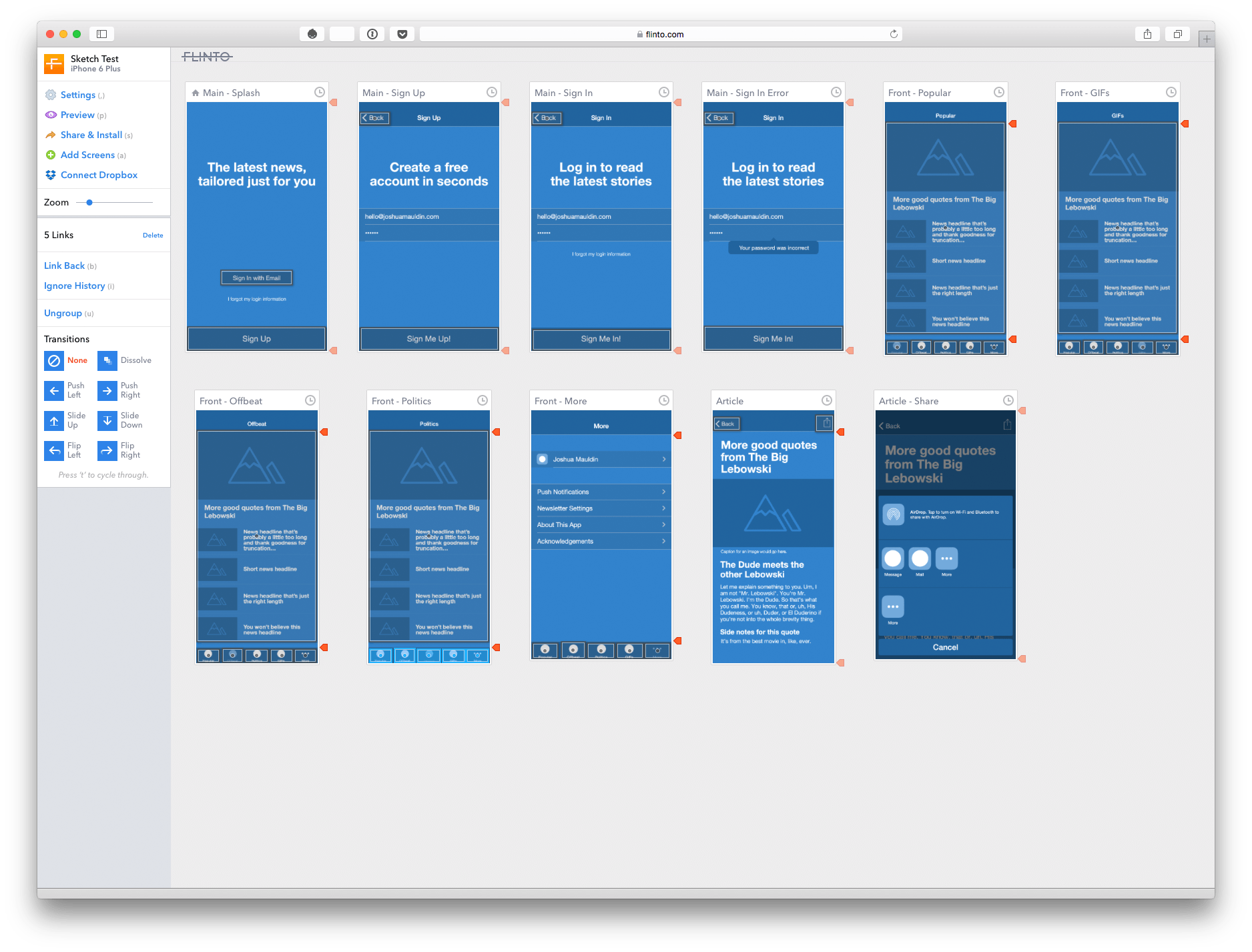1252x952 pixels.
Task: Select the Slide Down transition option
Action: pyautogui.click(x=107, y=420)
